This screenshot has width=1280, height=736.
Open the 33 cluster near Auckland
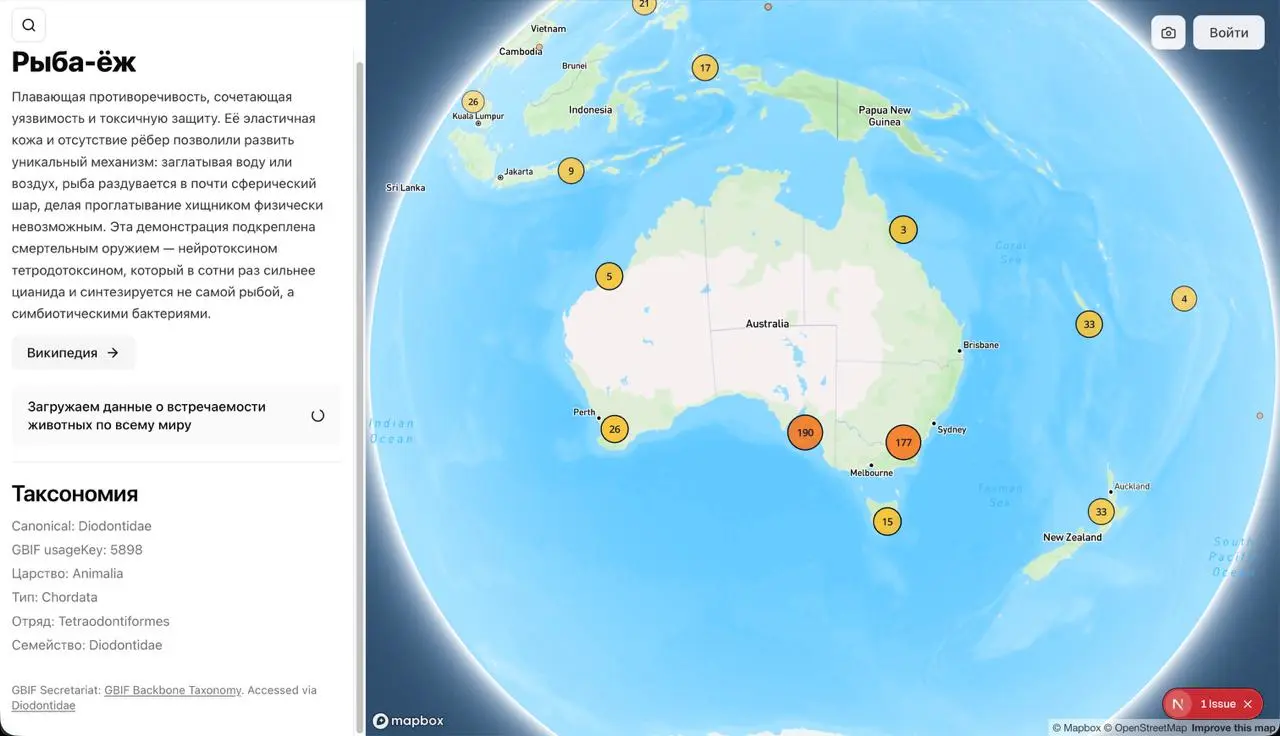pyautogui.click(x=1101, y=512)
